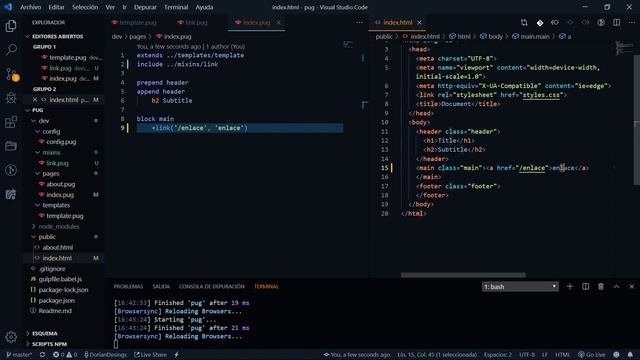Close the terminal panel
The image size is (640, 360).
[x=631, y=287]
